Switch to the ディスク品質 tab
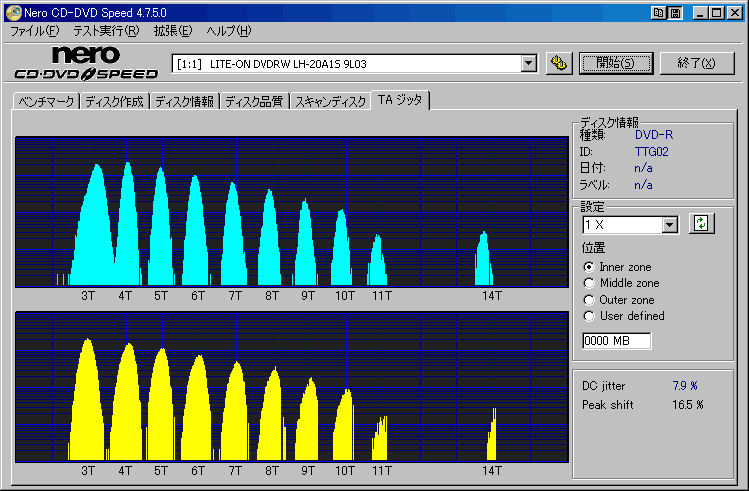Screen dimensions: 749x491 [254, 101]
